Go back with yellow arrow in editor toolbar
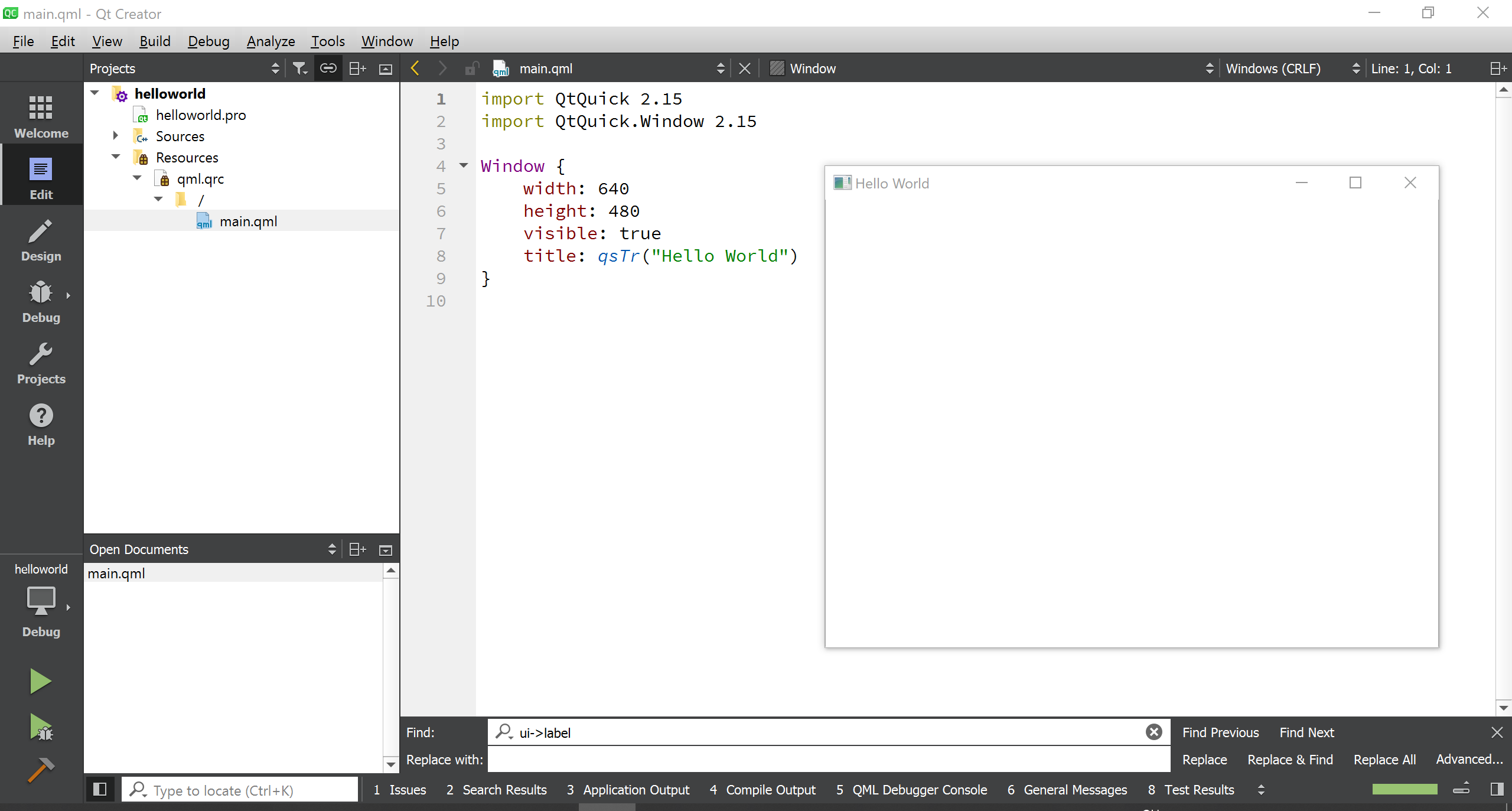Screen dimensions: 1512x811 (415, 69)
